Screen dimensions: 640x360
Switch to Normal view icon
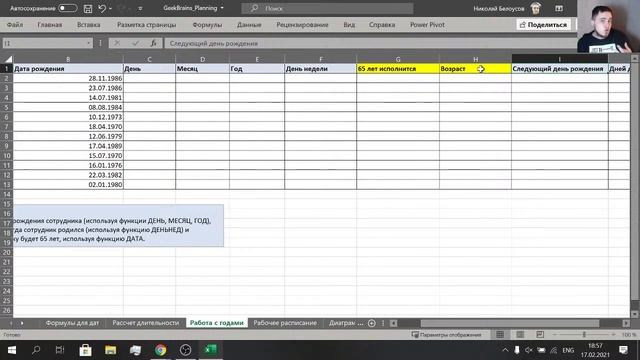pos(500,335)
